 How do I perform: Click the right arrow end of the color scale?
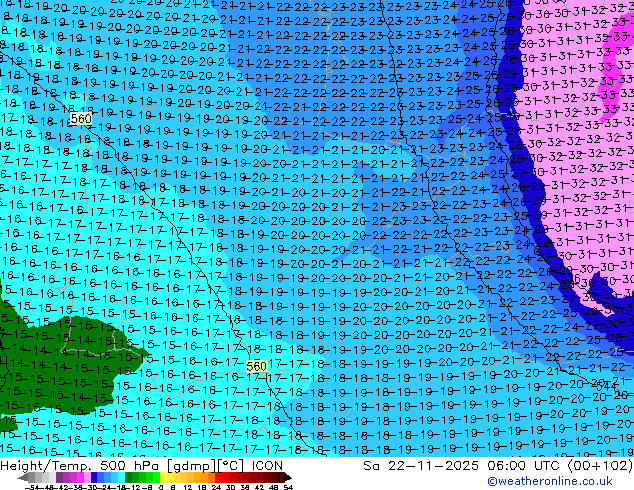tap(288, 478)
